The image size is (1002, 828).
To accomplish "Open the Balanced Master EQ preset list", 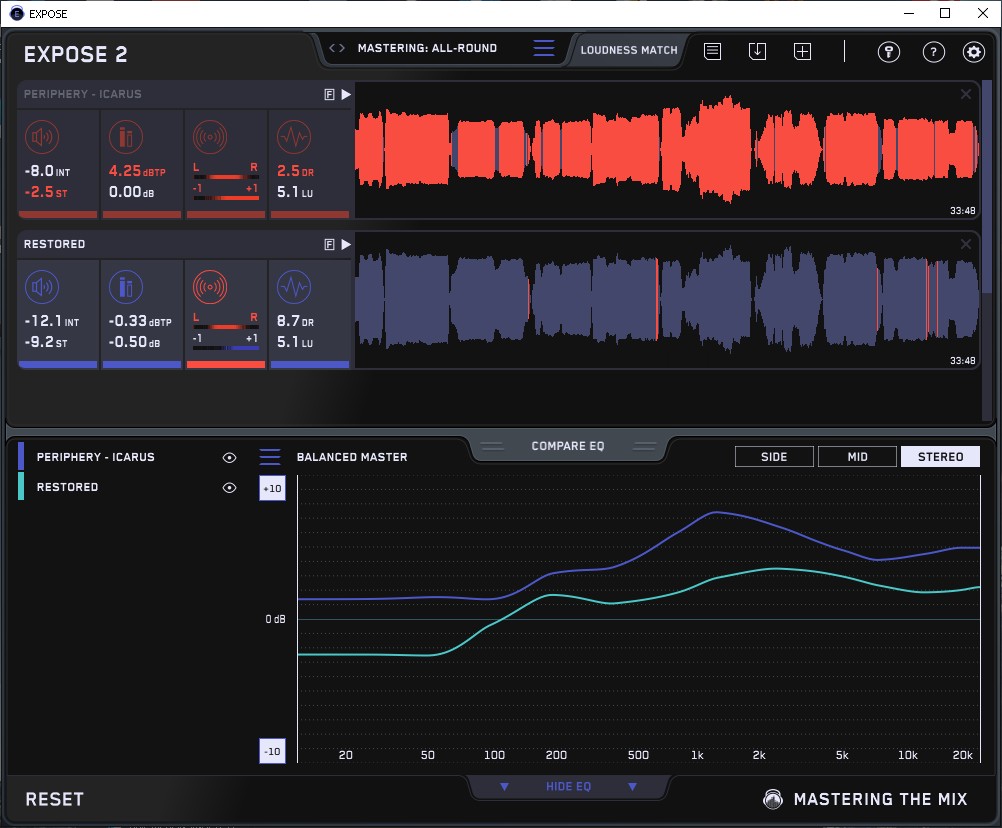I will click(x=270, y=457).
